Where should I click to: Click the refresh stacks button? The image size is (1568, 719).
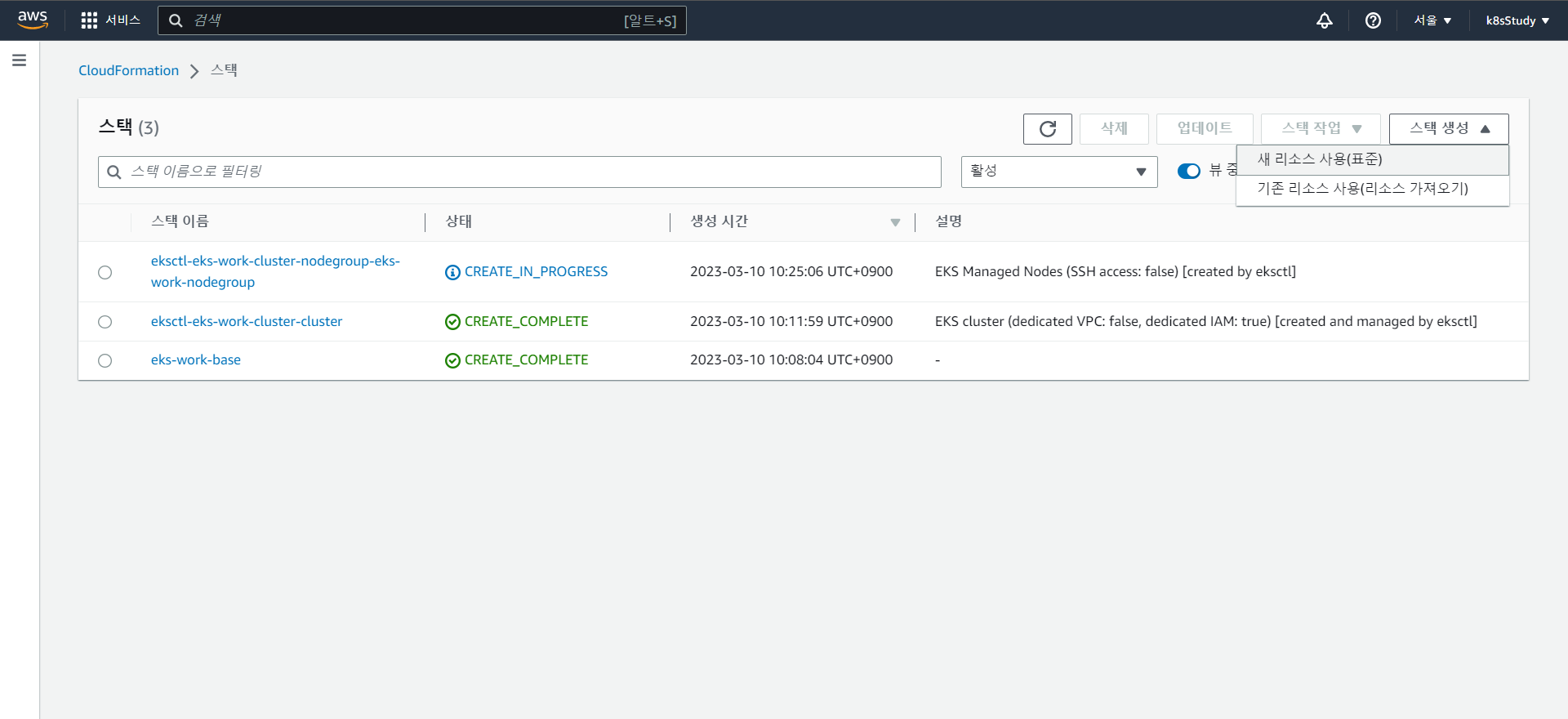point(1048,129)
